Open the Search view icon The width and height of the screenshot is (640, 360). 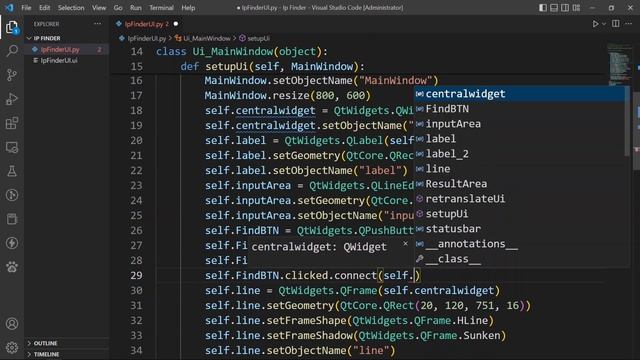tap(12, 51)
